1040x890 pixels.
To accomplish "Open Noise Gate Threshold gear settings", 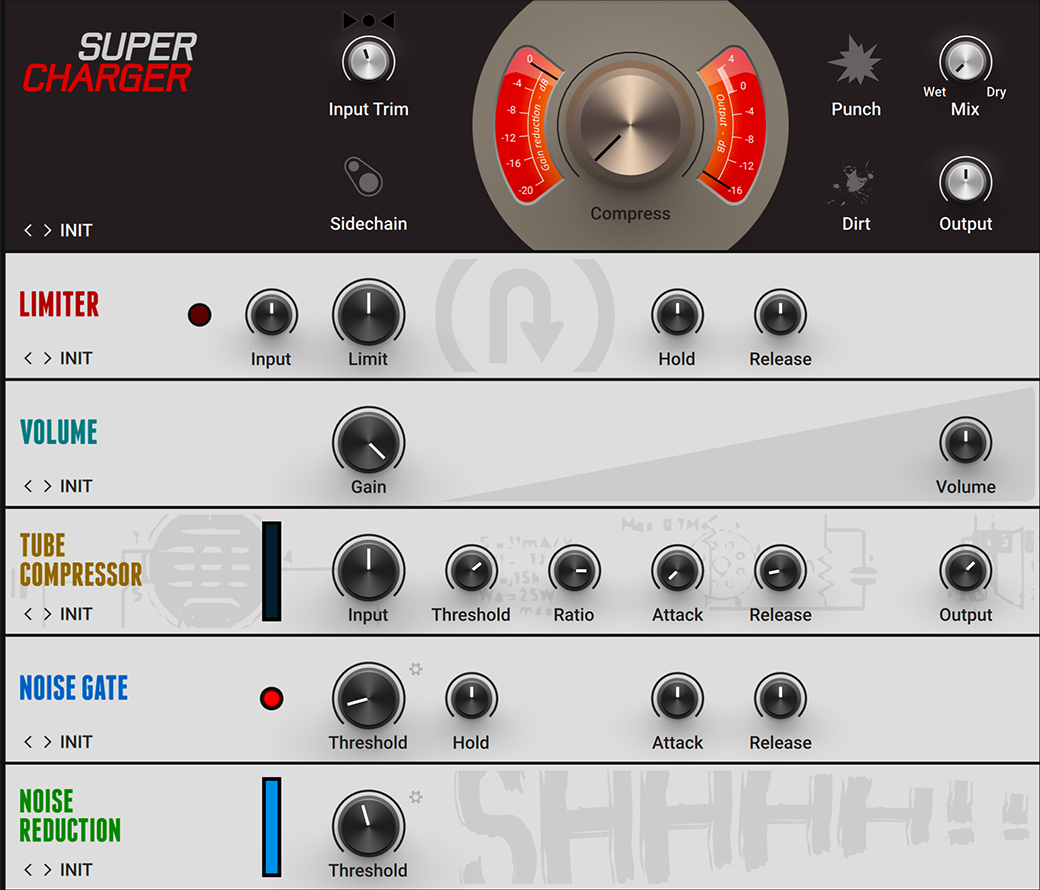I will [x=416, y=669].
